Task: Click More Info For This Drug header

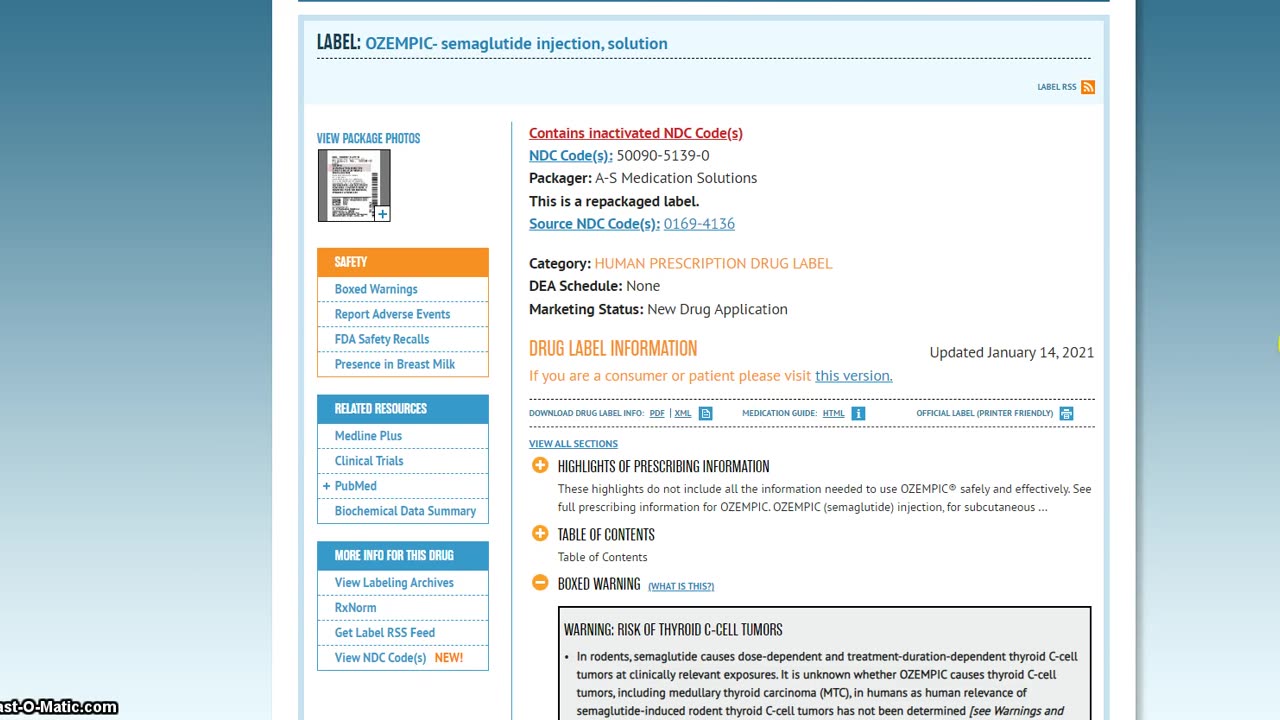Action: tap(403, 555)
